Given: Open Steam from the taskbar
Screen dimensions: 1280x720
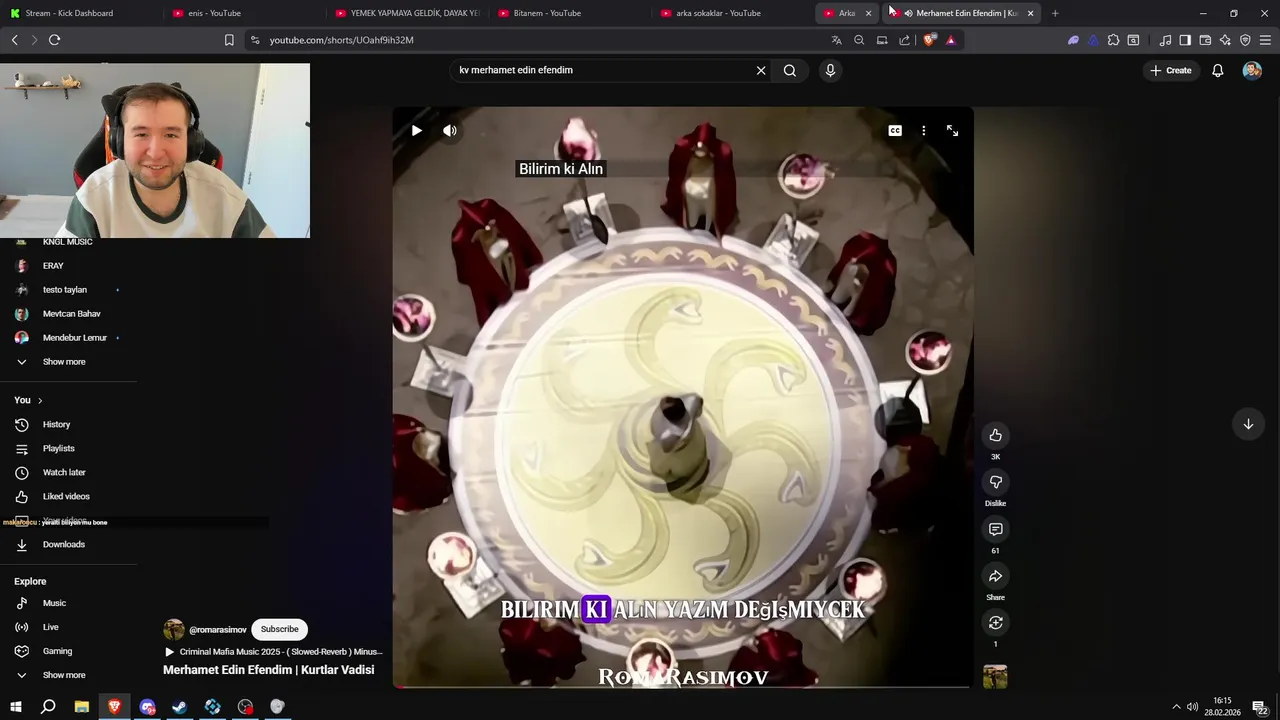Looking at the screenshot, I should [x=180, y=707].
